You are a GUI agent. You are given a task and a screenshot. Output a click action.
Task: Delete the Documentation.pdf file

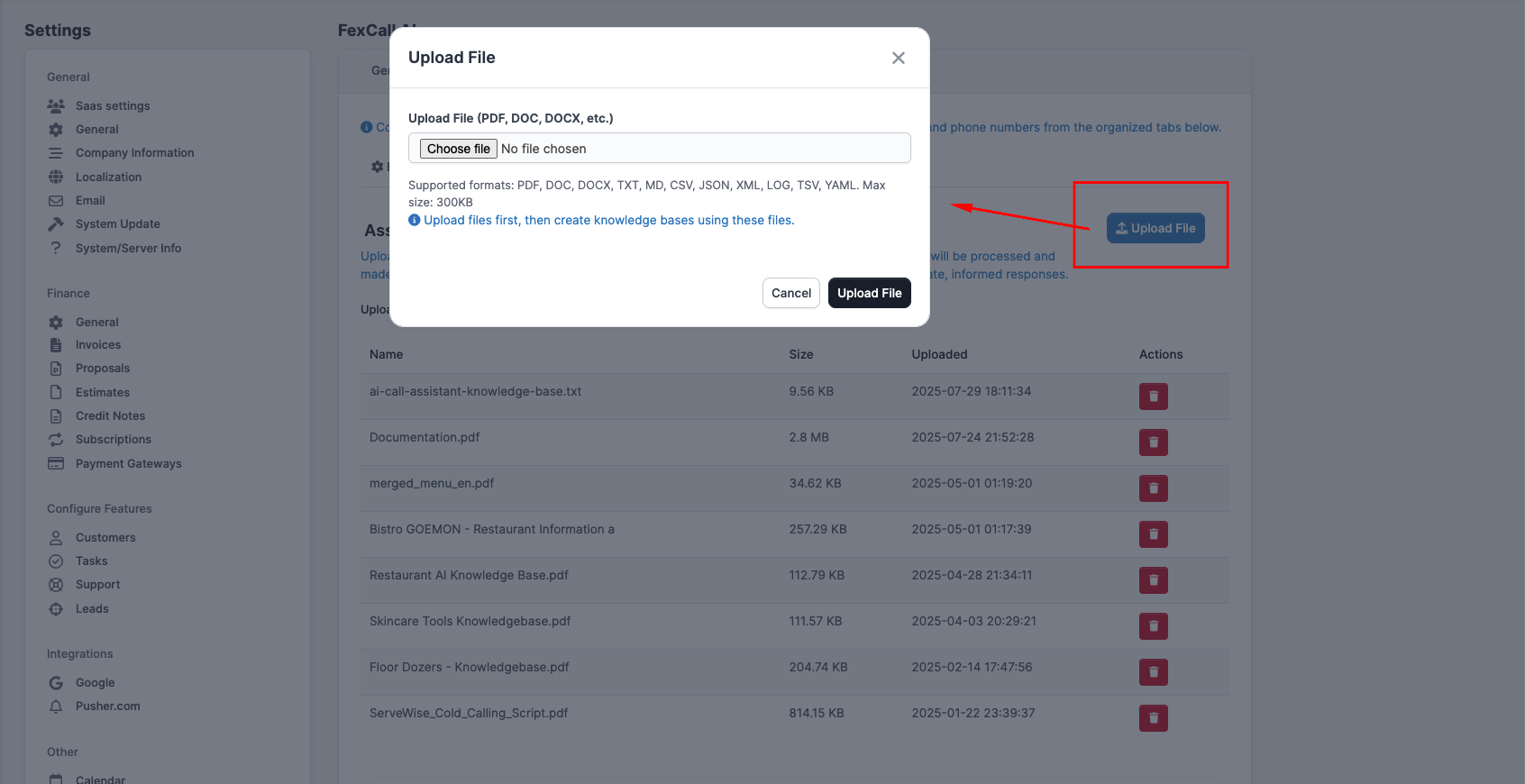[1153, 442]
